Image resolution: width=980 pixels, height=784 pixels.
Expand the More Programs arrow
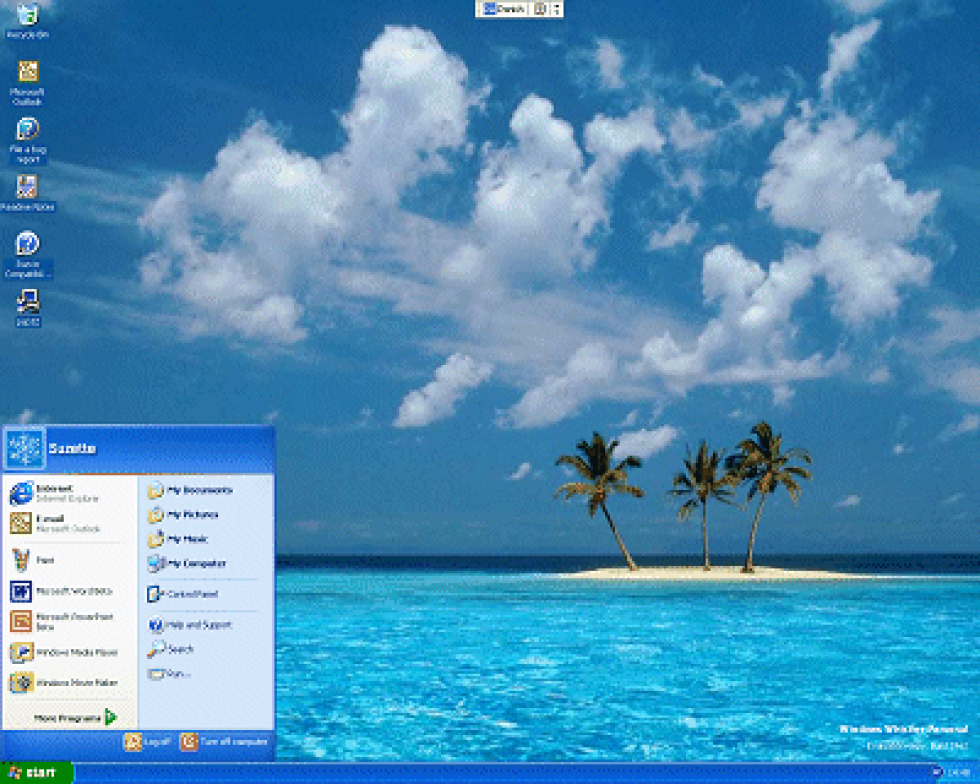click(x=110, y=717)
